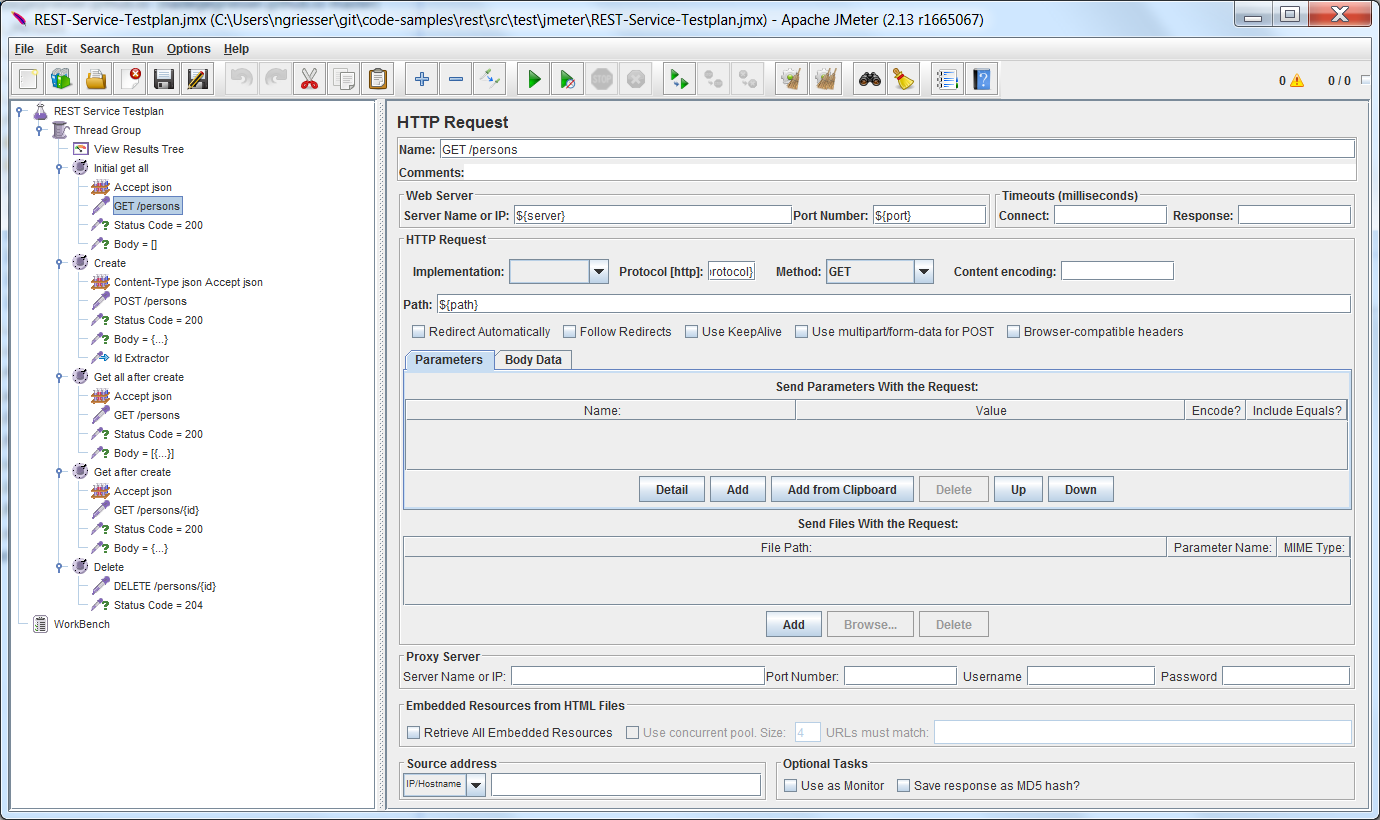Click the Remote start all toolbar icon
Image resolution: width=1380 pixels, height=820 pixels.
click(679, 79)
